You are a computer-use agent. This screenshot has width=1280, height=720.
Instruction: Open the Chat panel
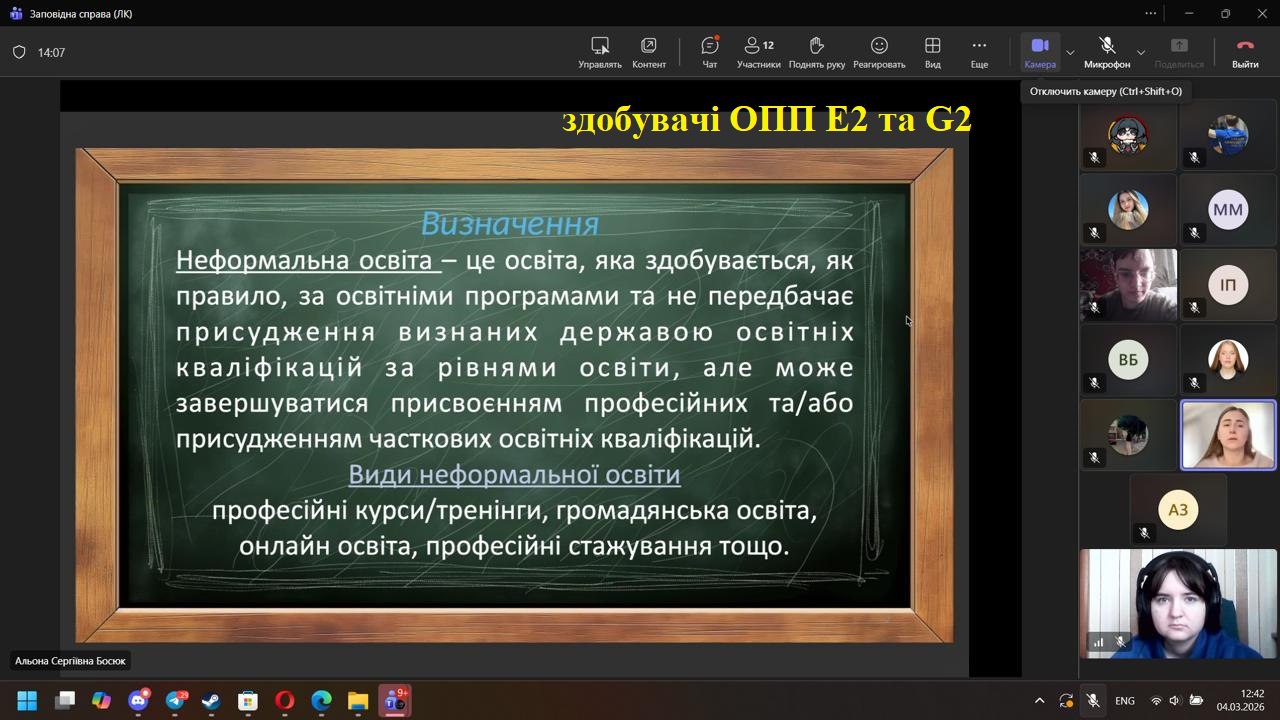709,52
